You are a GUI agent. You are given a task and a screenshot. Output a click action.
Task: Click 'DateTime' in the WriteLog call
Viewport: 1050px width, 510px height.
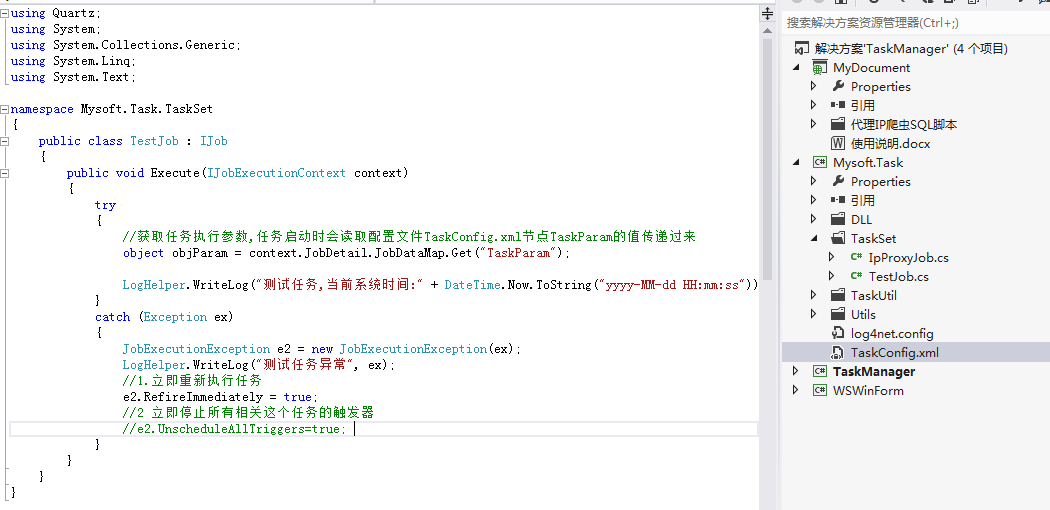[x=472, y=285]
